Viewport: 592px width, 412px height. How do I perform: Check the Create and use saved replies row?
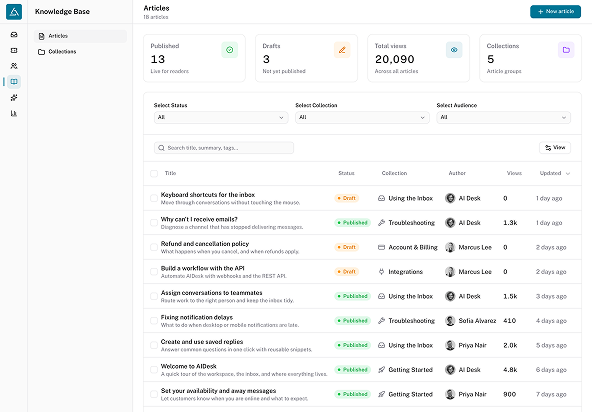pyautogui.click(x=154, y=345)
